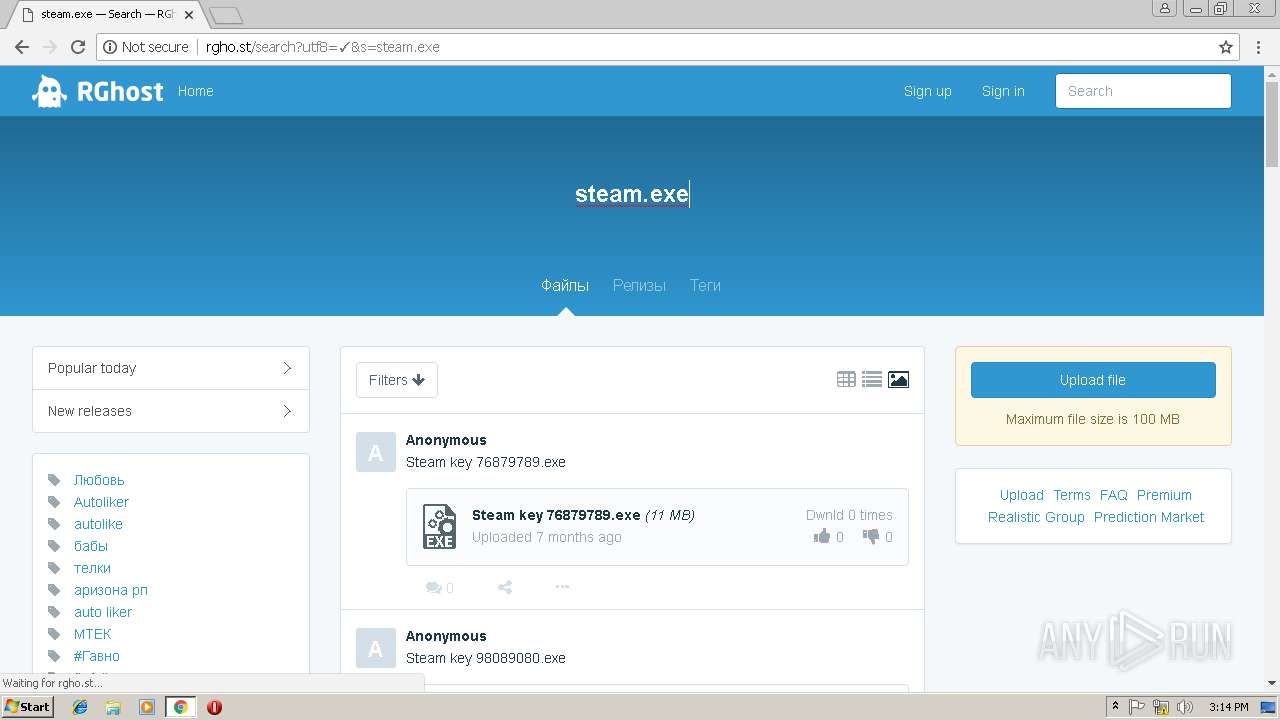Click steam.exe search query heading field
1280x720 pixels.
point(632,194)
